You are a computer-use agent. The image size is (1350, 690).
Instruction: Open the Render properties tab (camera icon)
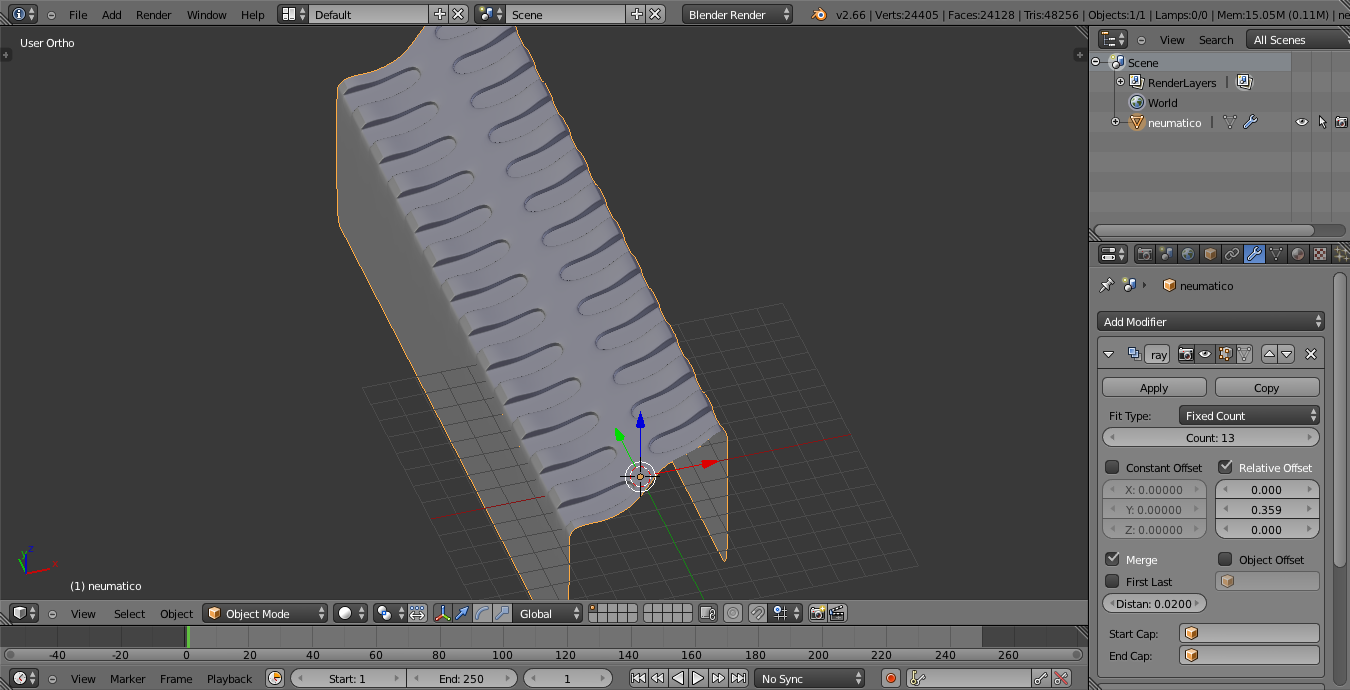pos(1144,254)
